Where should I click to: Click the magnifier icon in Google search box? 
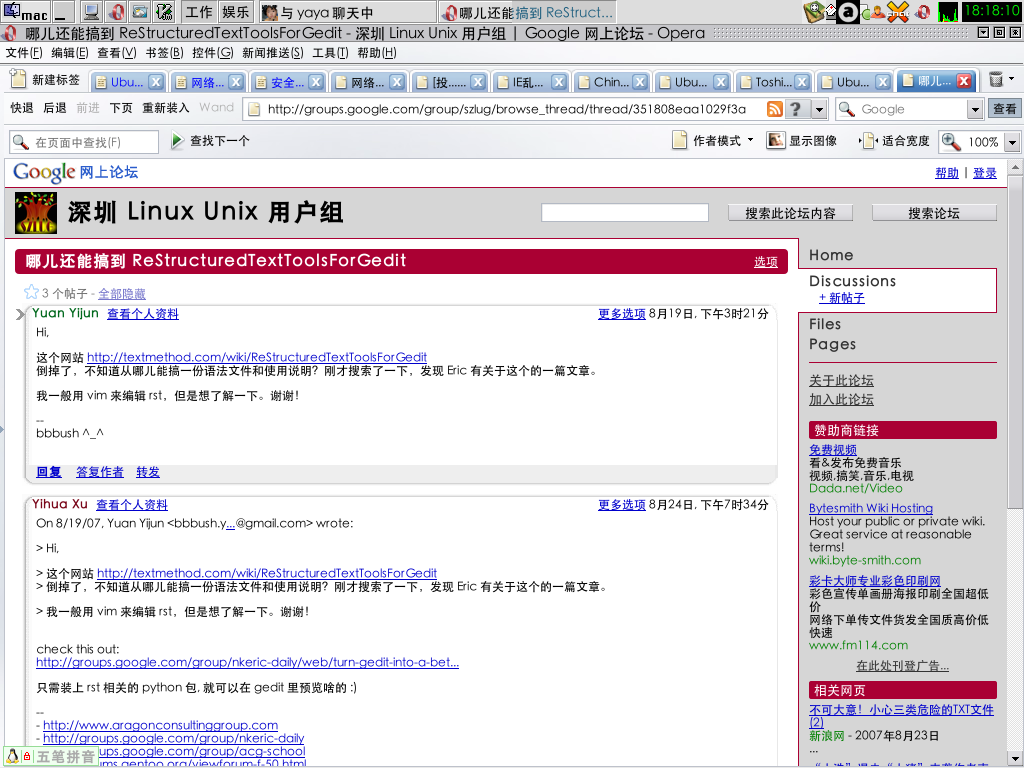[x=846, y=109]
